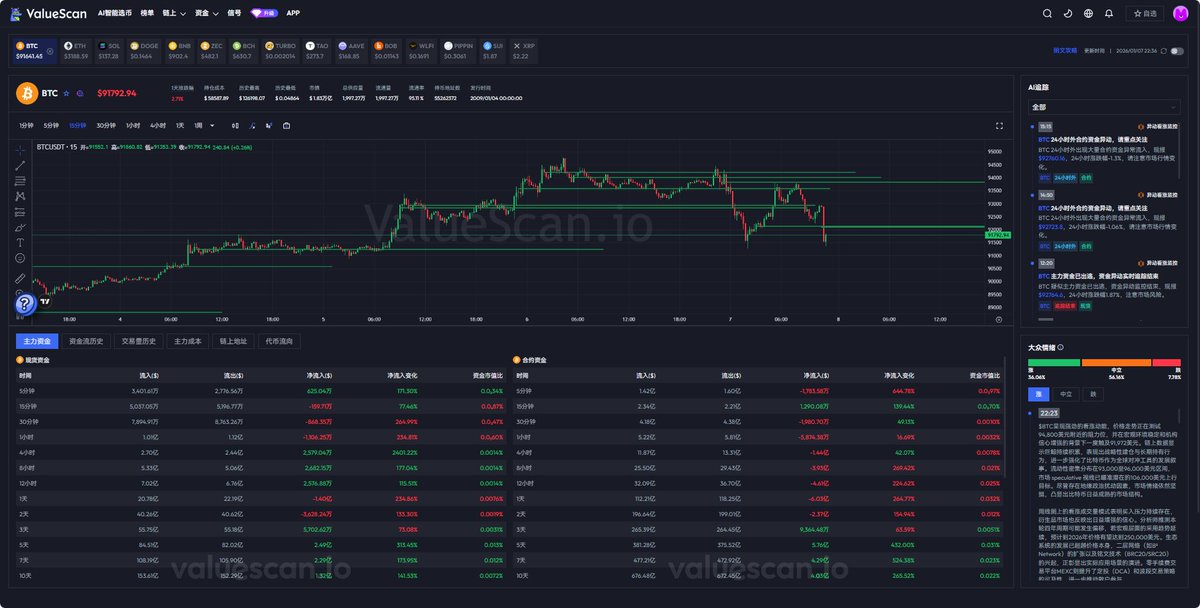This screenshot has width=1200, height=608.
Task: Select the emoji icon tool
Action: [x=20, y=258]
